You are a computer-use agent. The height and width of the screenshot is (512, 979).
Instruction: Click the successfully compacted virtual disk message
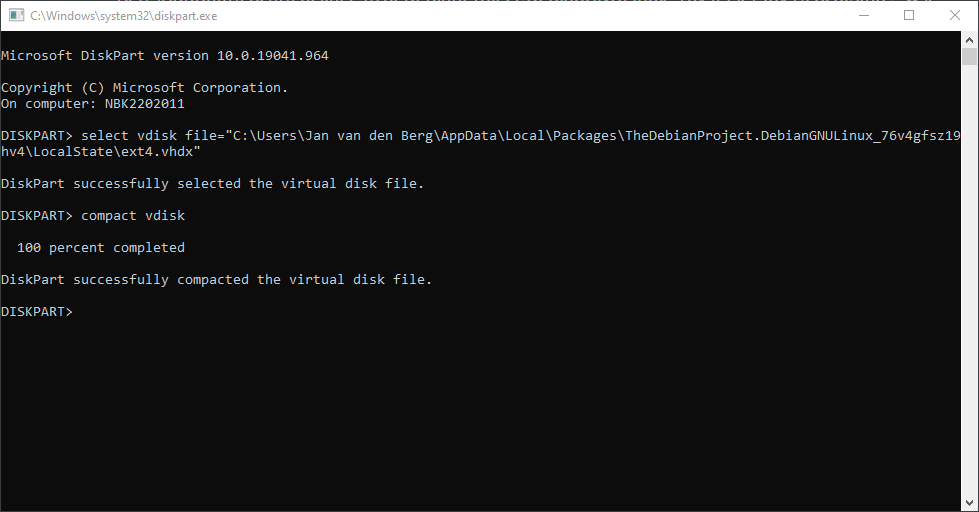[x=216, y=279]
